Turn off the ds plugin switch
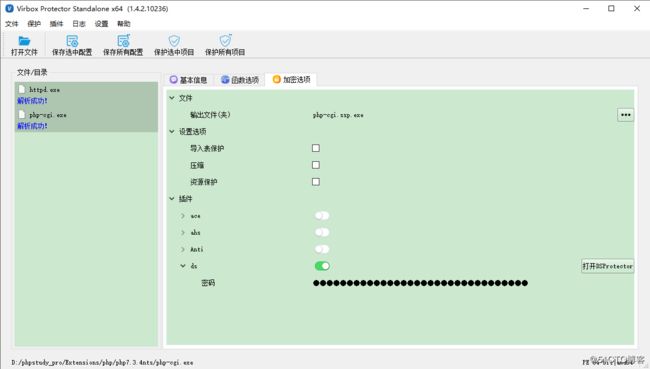Viewport: 650px width, 369px height. [x=322, y=266]
